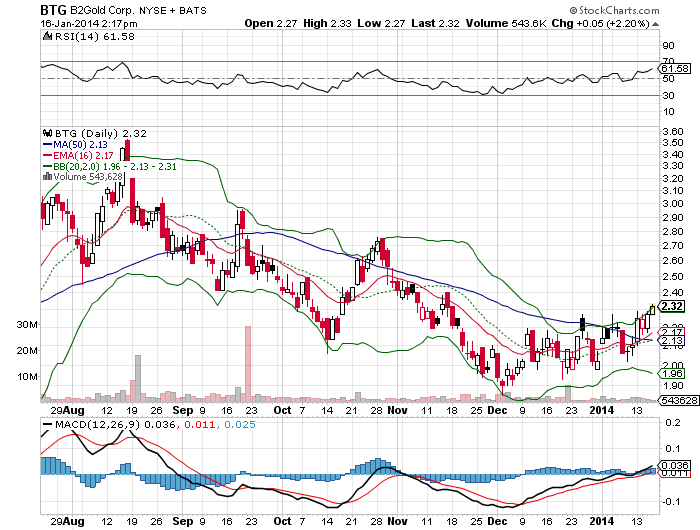Click the MACD signal value 0.011
The height and width of the screenshot is (530, 700).
200,424
